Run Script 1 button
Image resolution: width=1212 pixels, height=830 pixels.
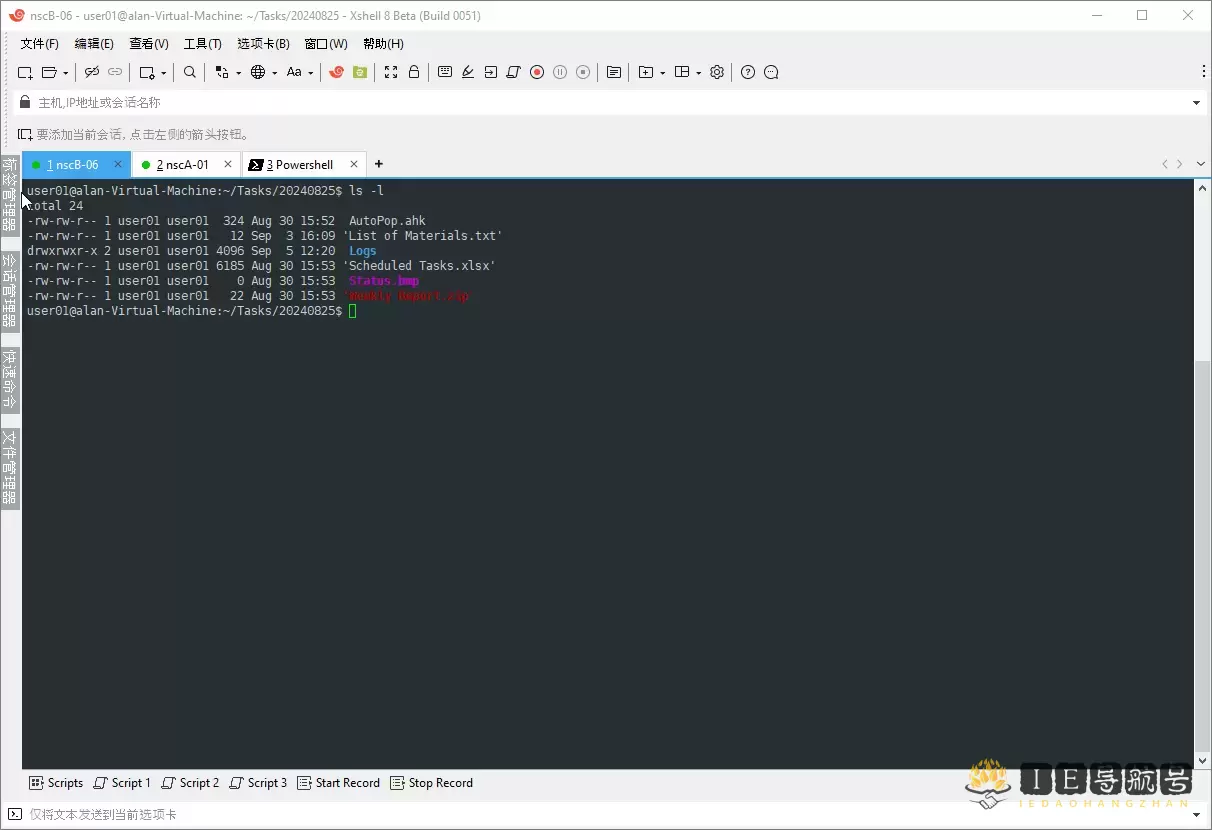coord(122,783)
